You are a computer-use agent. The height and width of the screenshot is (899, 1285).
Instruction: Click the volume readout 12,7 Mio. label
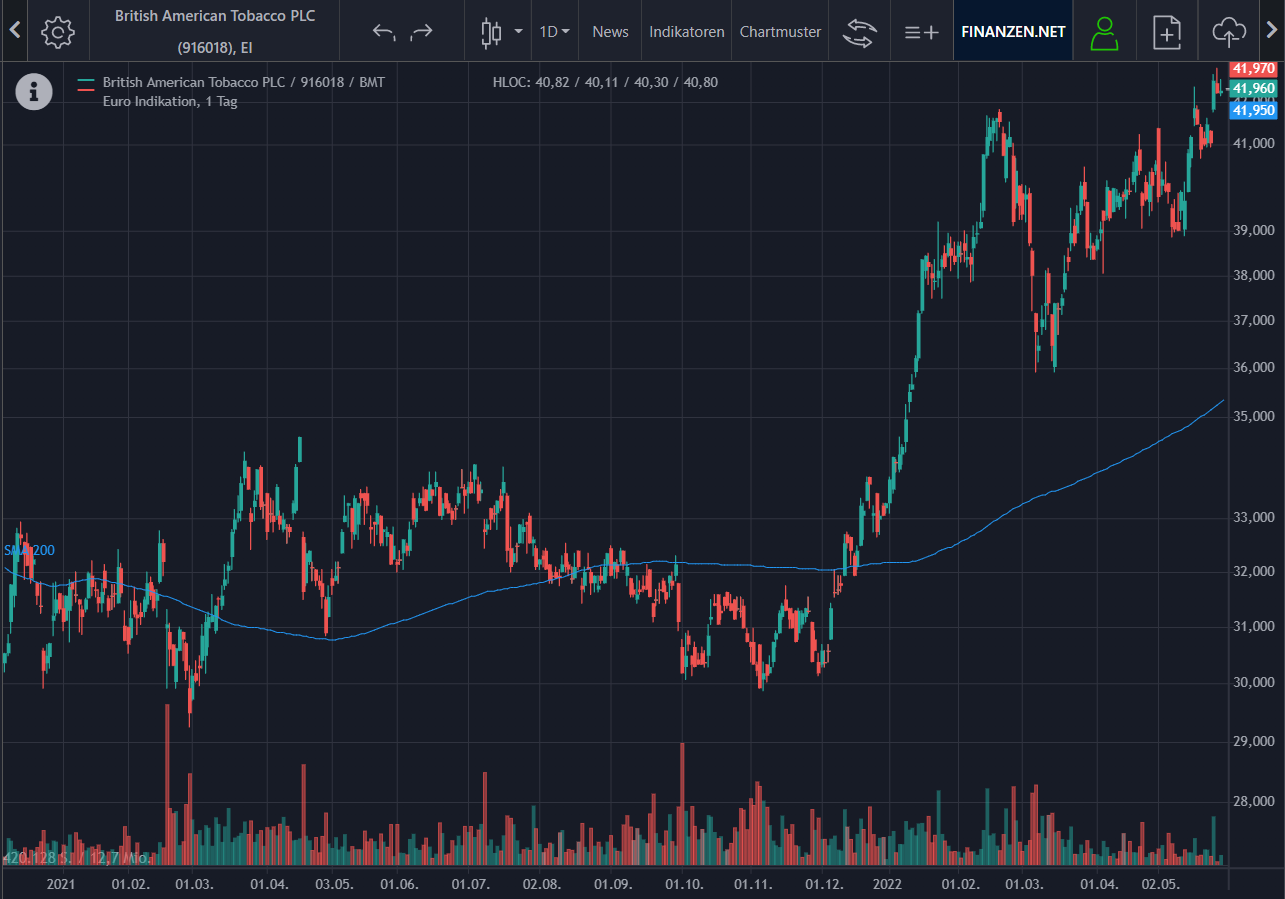coord(120,857)
